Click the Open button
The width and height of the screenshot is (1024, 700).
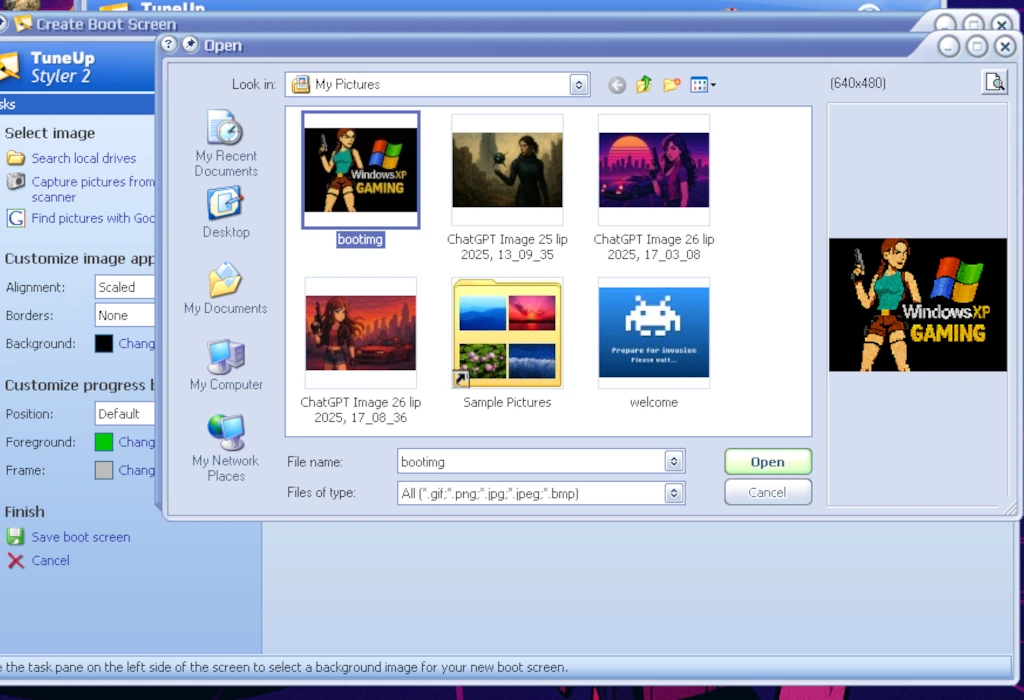tap(768, 462)
